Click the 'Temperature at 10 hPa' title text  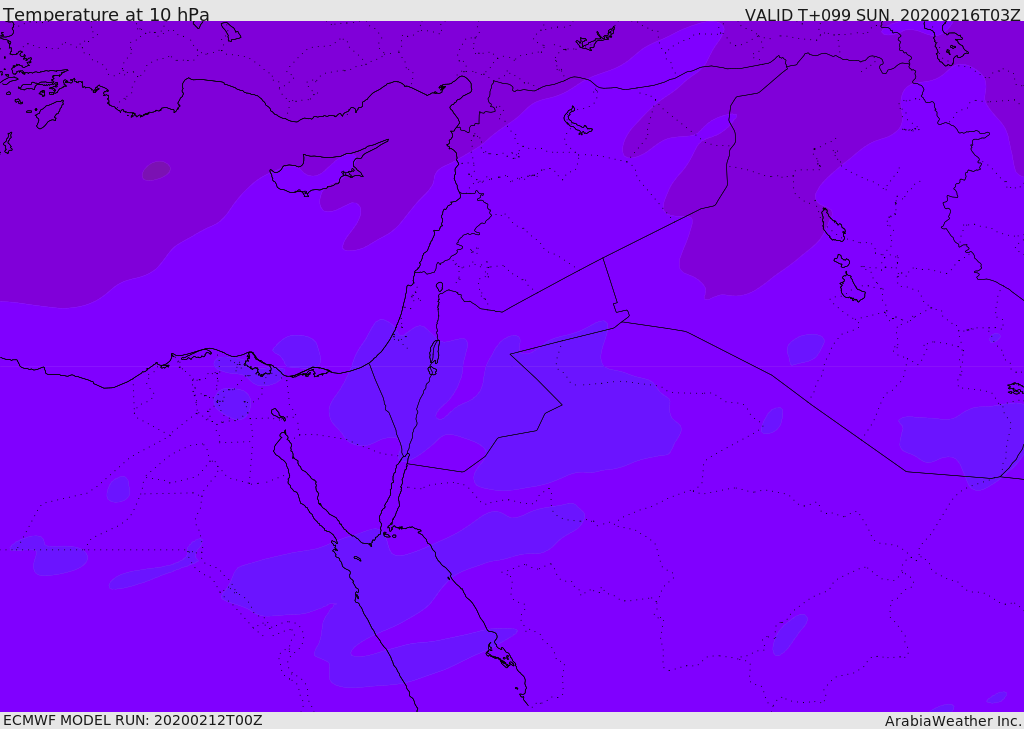(106, 14)
